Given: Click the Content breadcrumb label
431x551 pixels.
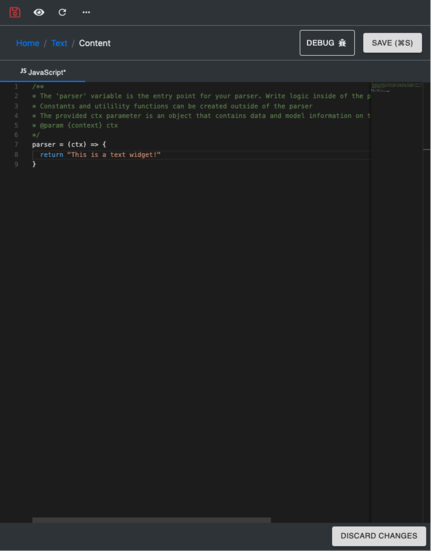Looking at the screenshot, I should pyautogui.click(x=94, y=43).
